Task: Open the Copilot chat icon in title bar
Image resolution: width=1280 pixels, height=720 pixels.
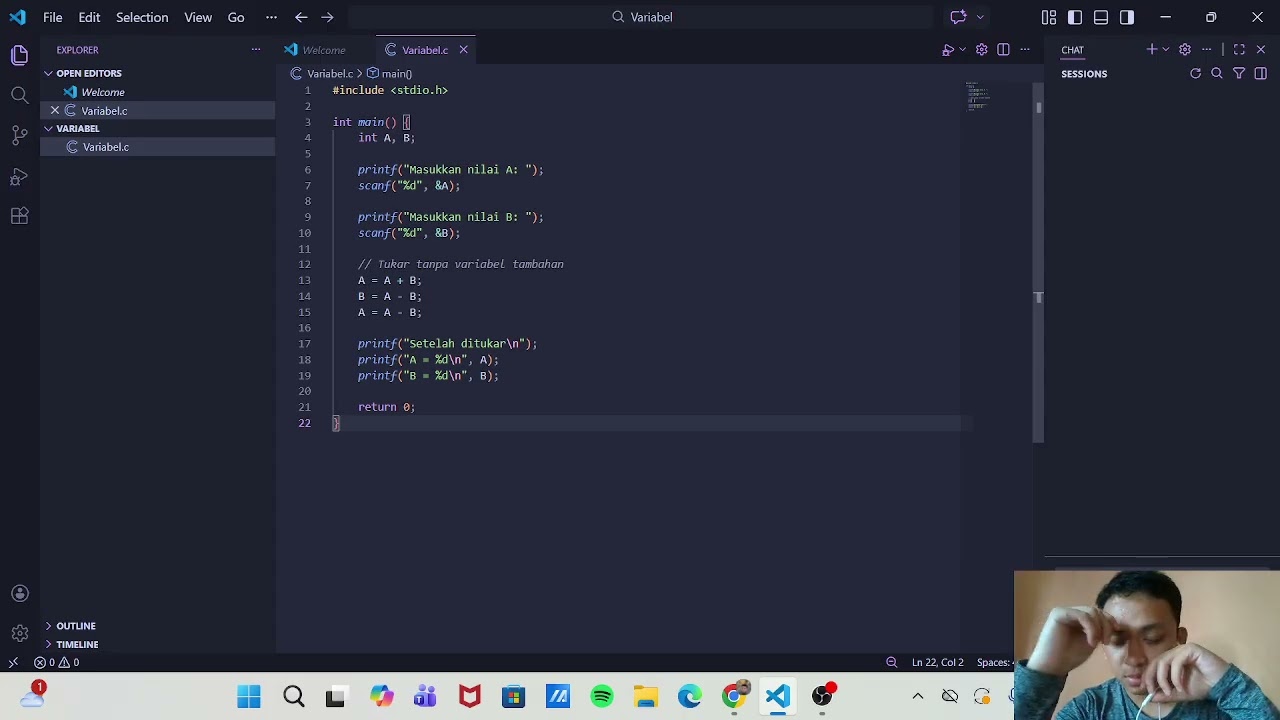Action: coord(958,17)
